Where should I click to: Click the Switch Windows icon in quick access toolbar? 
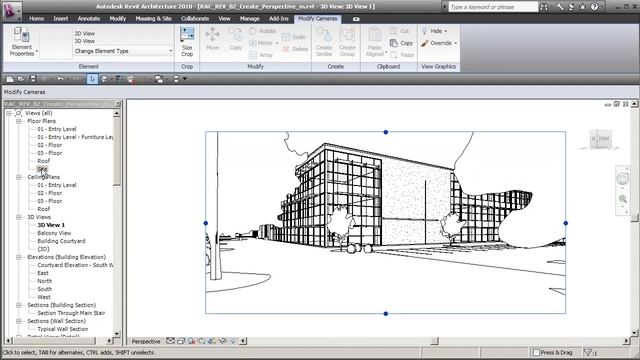click(x=159, y=79)
